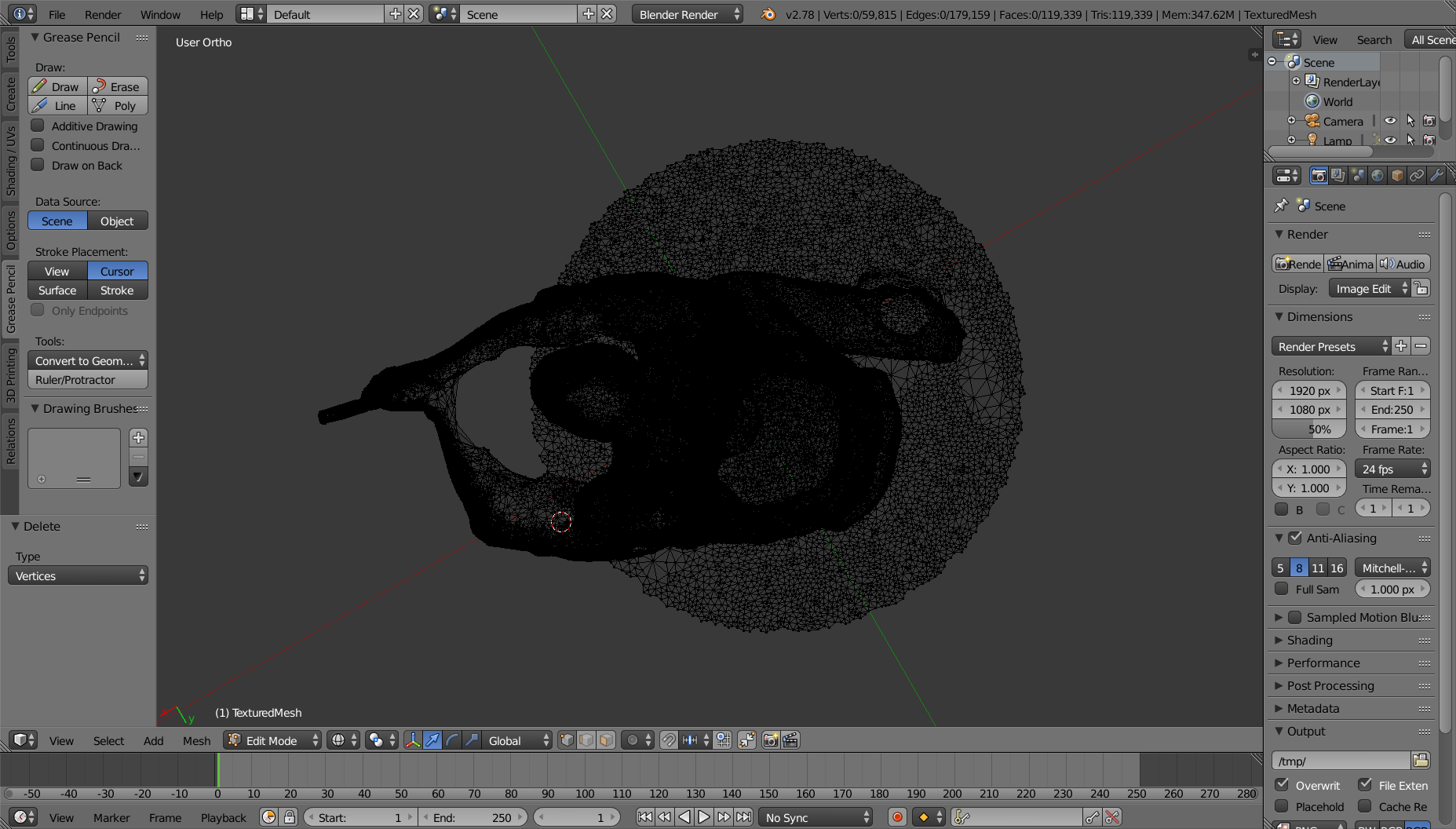Screen dimensions: 1456x829
Task: Choose the Poly drawing tool
Action: (118, 105)
